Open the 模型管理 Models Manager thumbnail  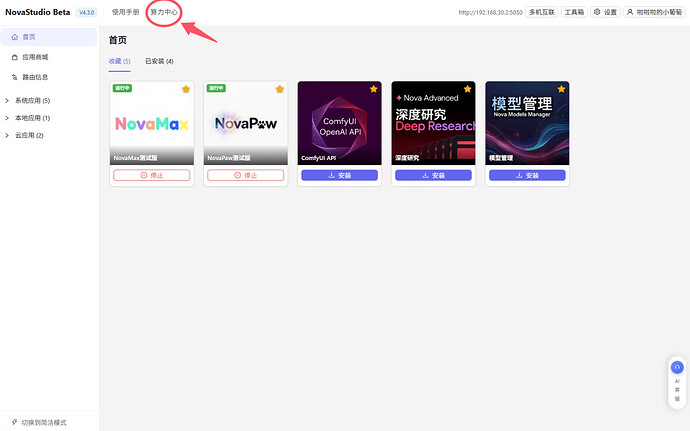(527, 123)
